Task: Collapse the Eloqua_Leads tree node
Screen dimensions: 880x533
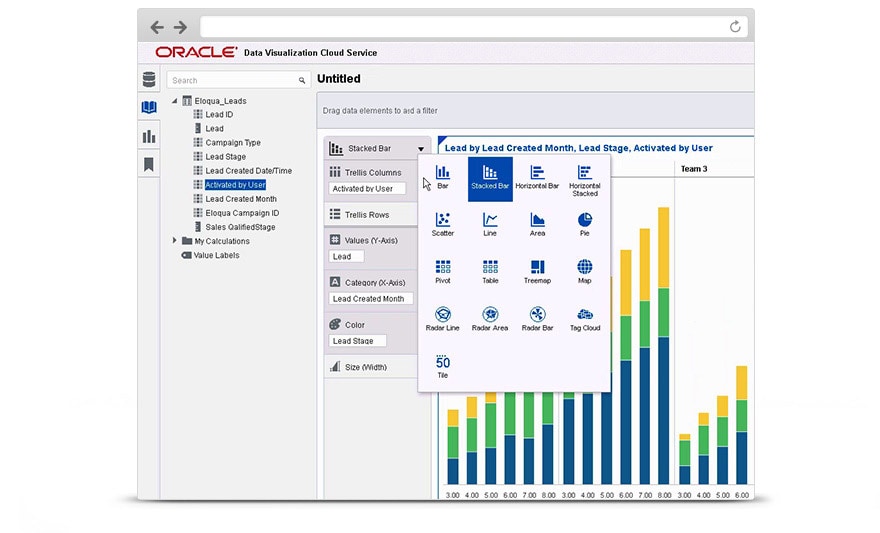Action: coord(175,101)
